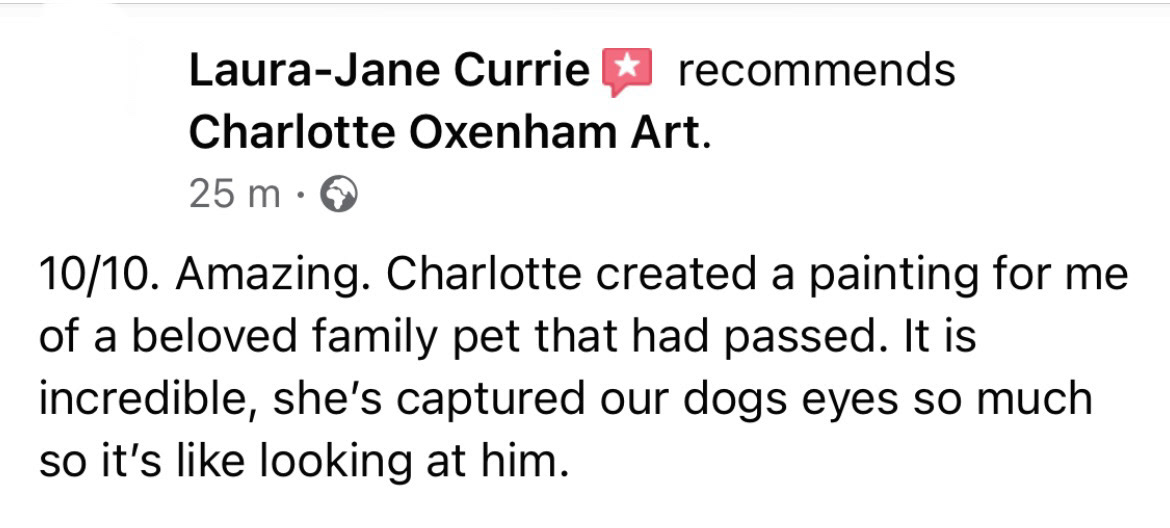This screenshot has width=1170, height=528.
Task: Click the 10/10 rating text
Action: (95, 275)
